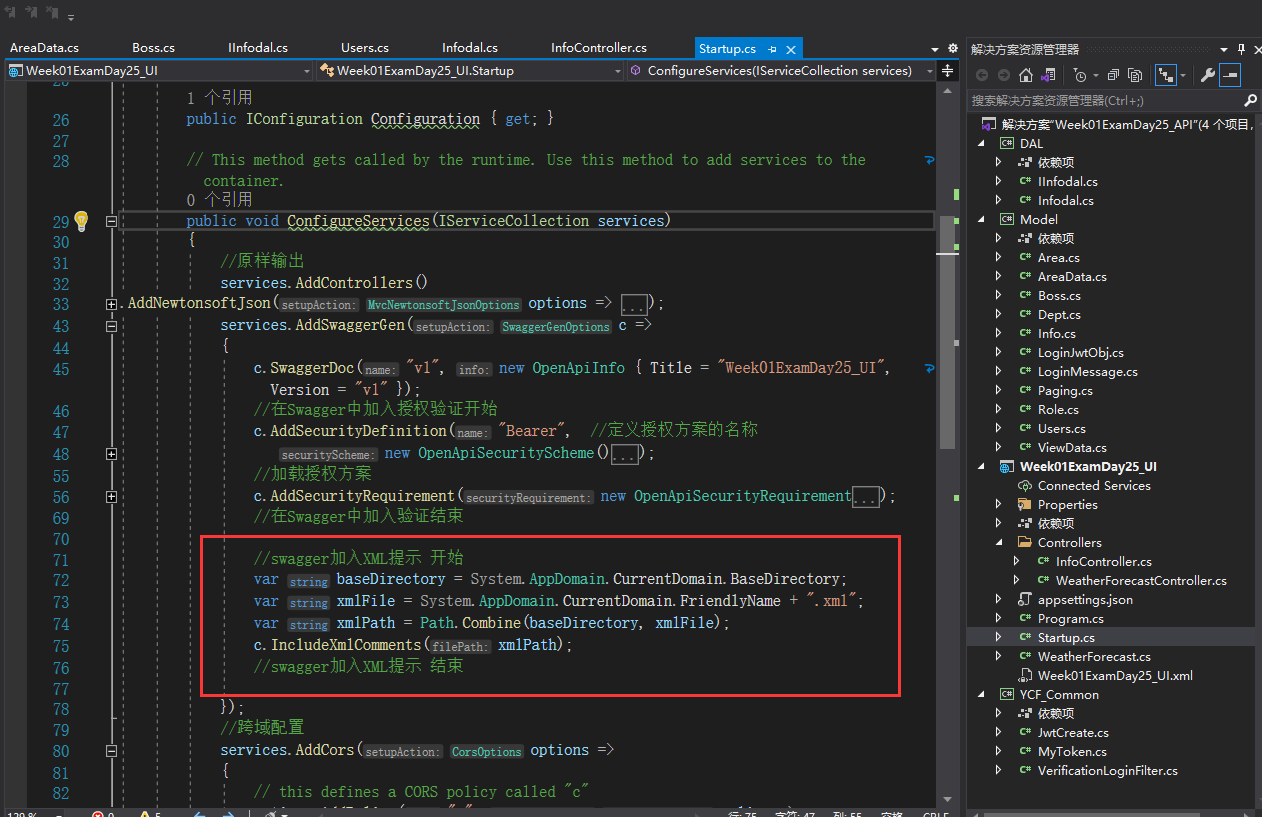Switch to the InfoController.cs tab

point(598,48)
